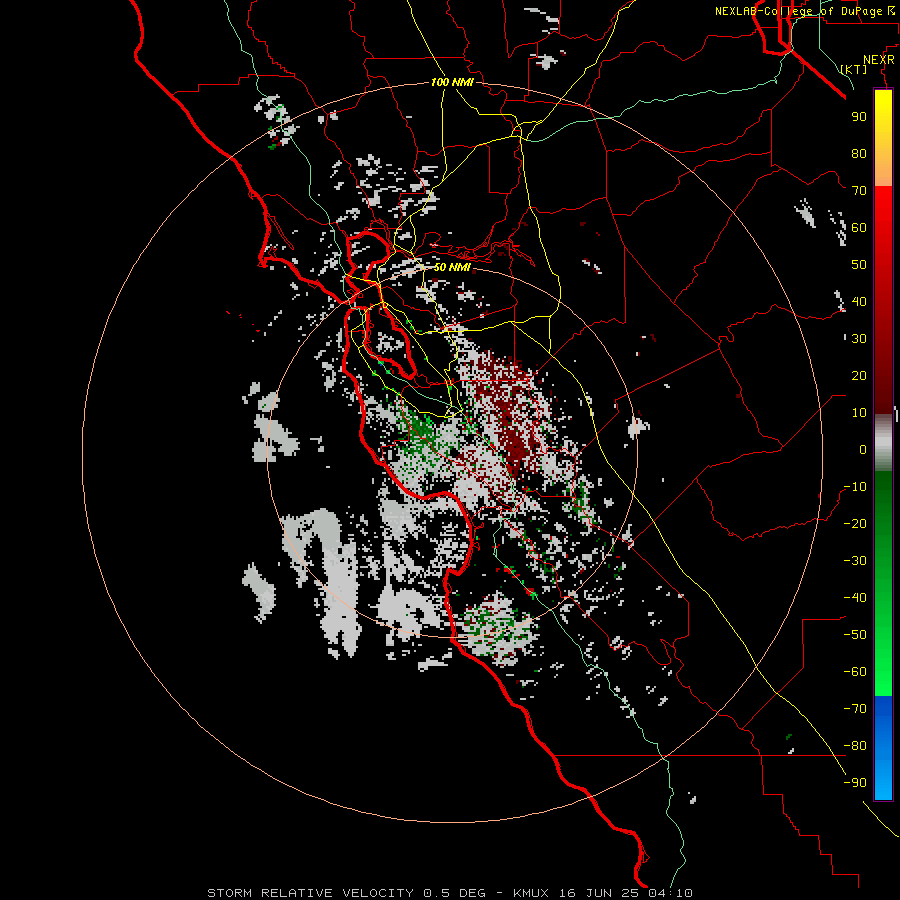Pick the positive 20 scale label
900x900 pixels.
859,376
